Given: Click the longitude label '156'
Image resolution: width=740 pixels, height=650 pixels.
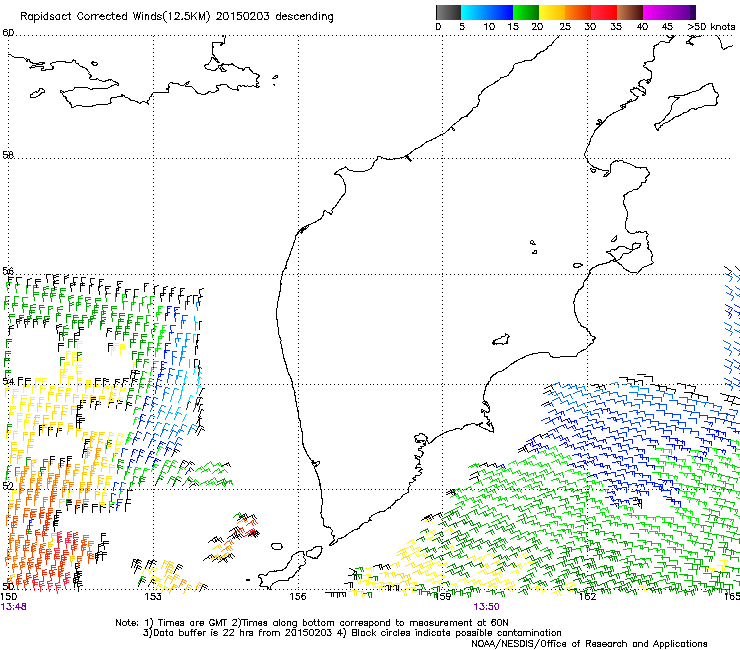Looking at the screenshot, I should coord(298,597).
